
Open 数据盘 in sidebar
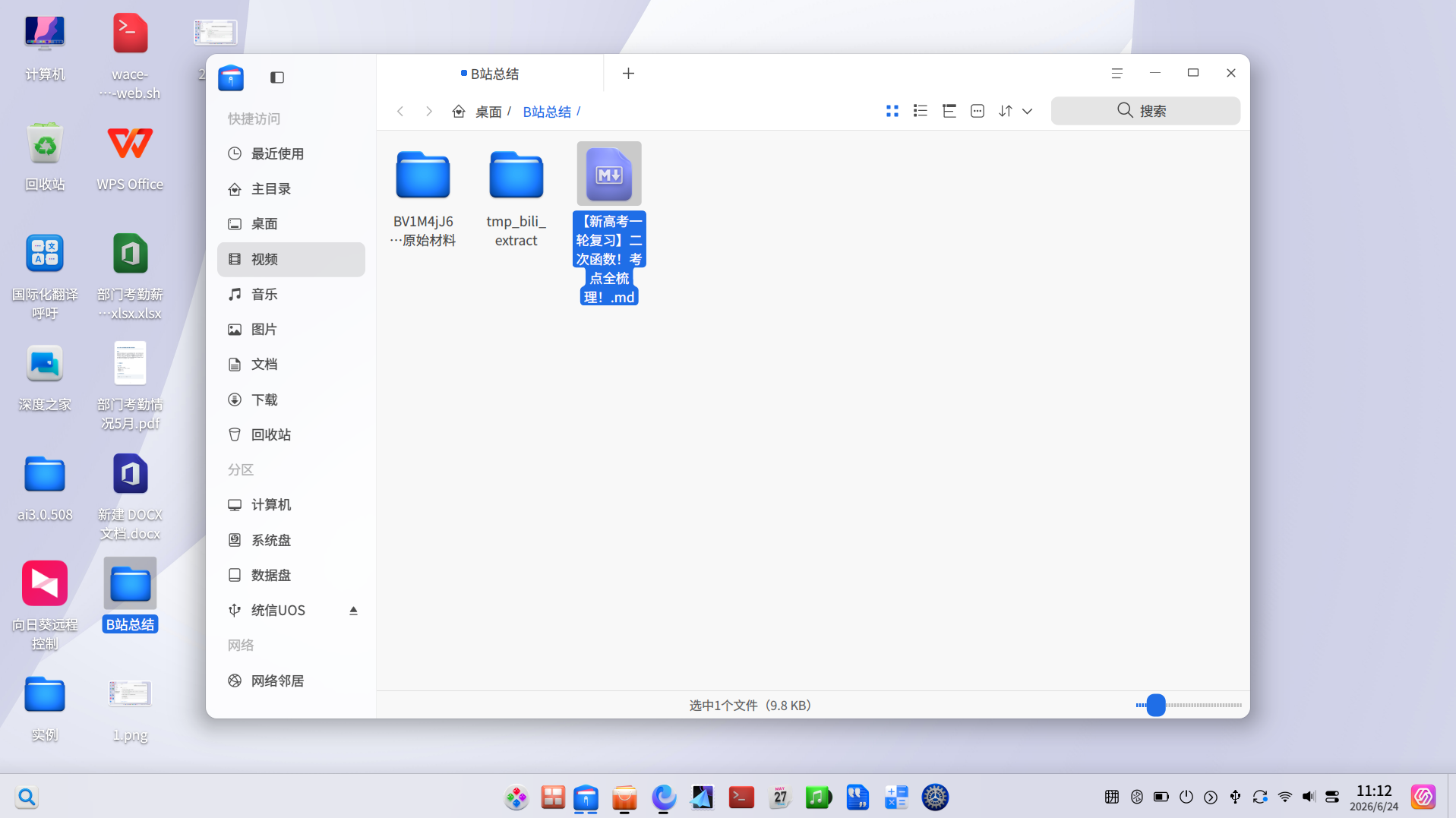pos(291,576)
